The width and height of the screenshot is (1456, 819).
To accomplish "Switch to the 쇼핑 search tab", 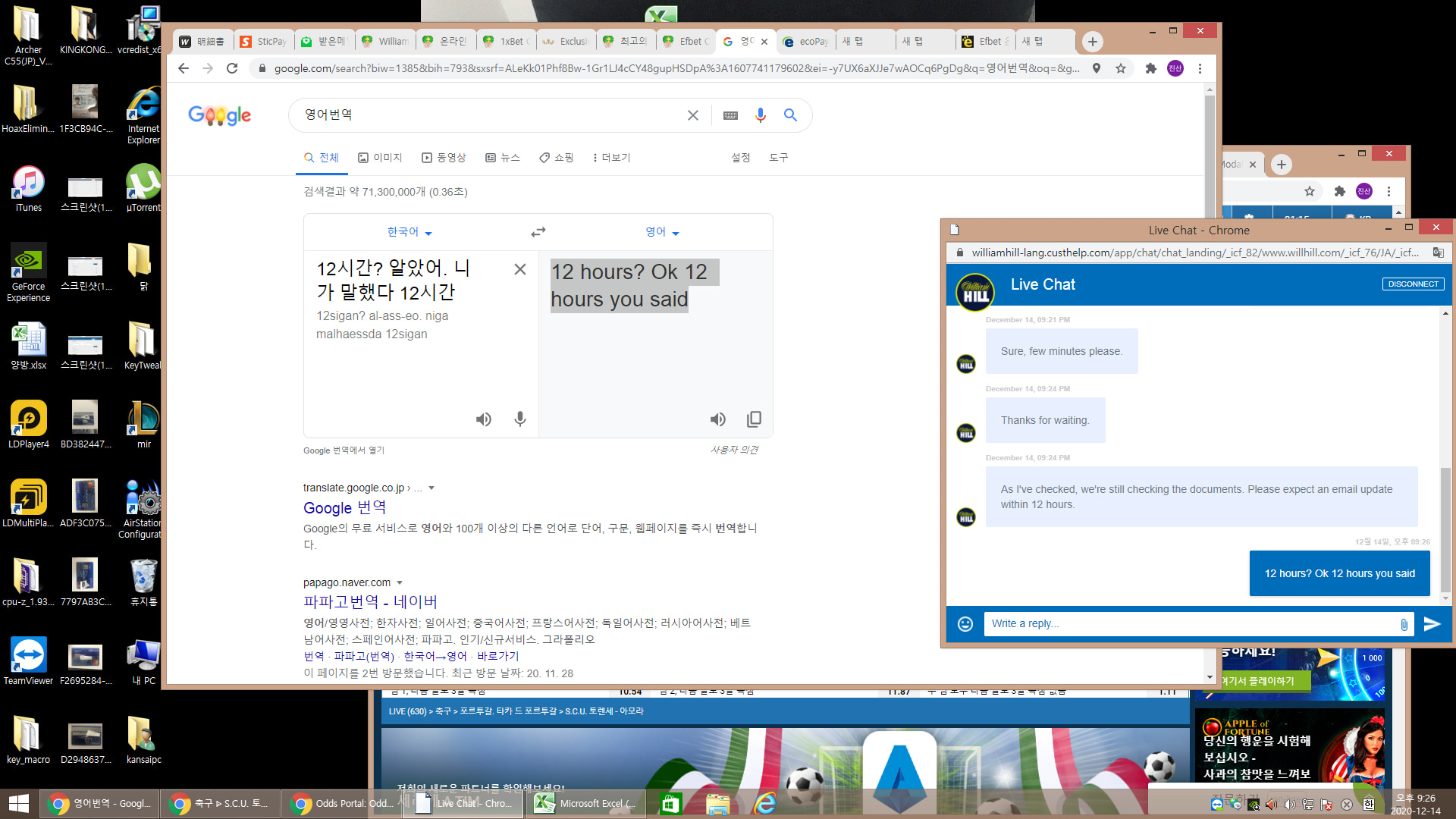I will pyautogui.click(x=557, y=158).
